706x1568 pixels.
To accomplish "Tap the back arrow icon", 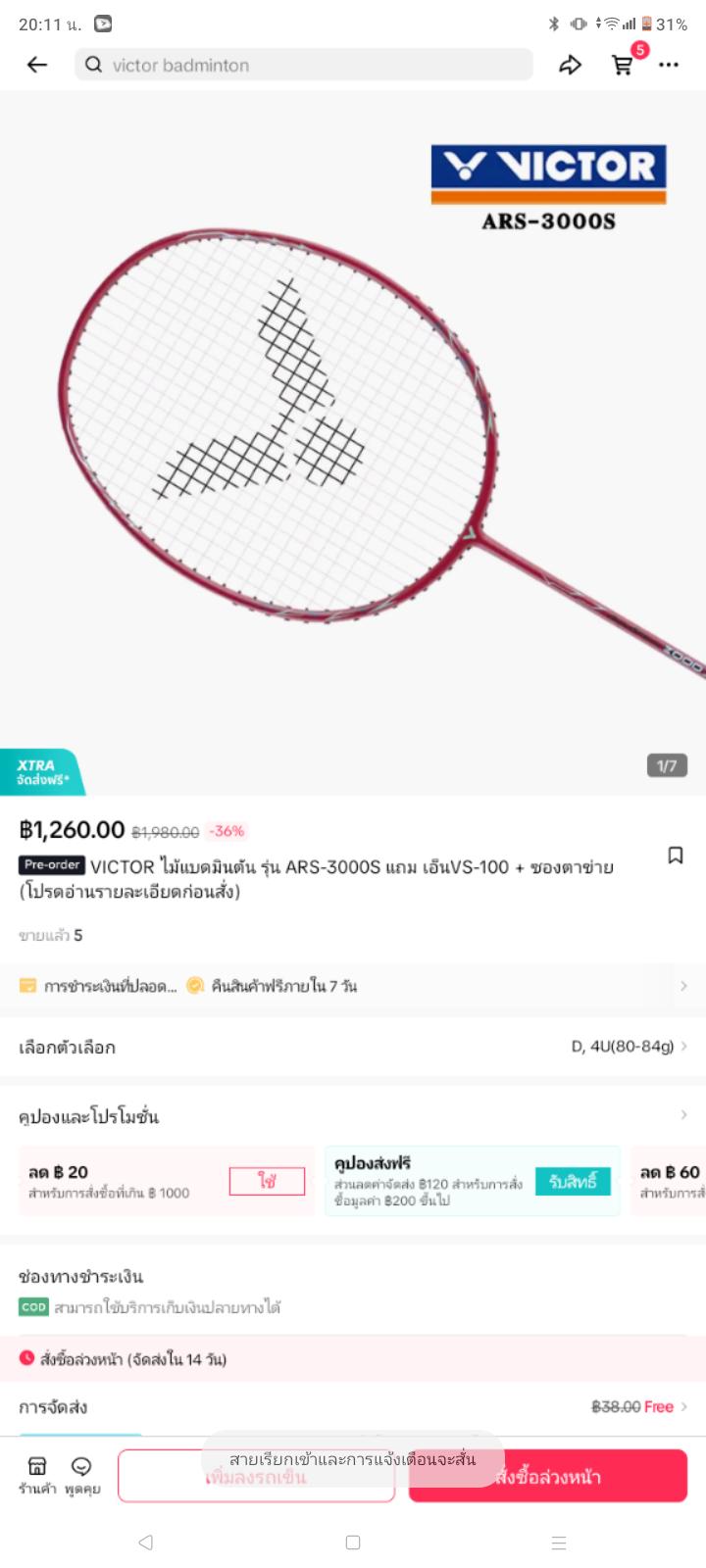I will 37,65.
